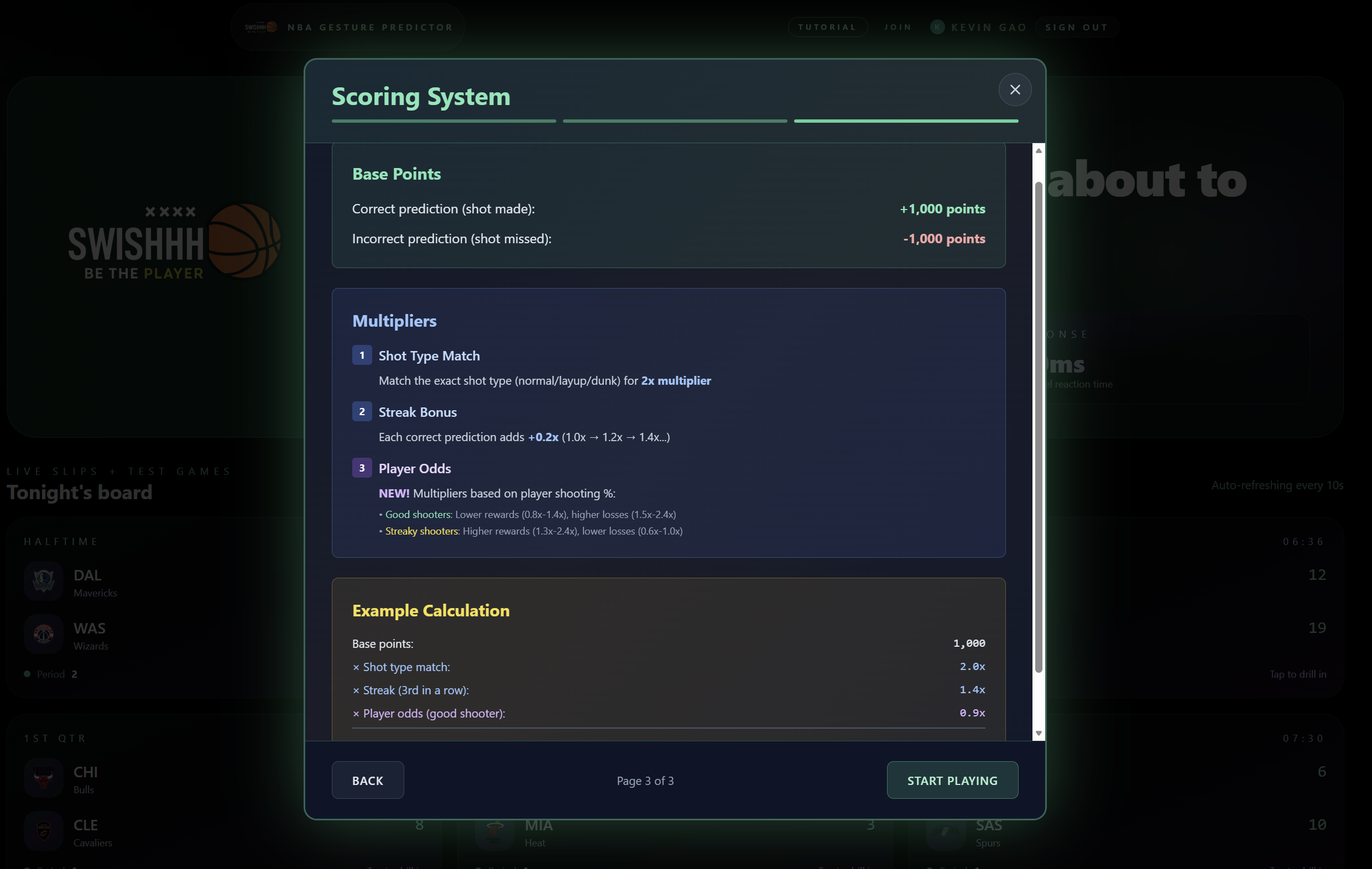
Task: Select the Join nav link
Action: [x=898, y=27]
